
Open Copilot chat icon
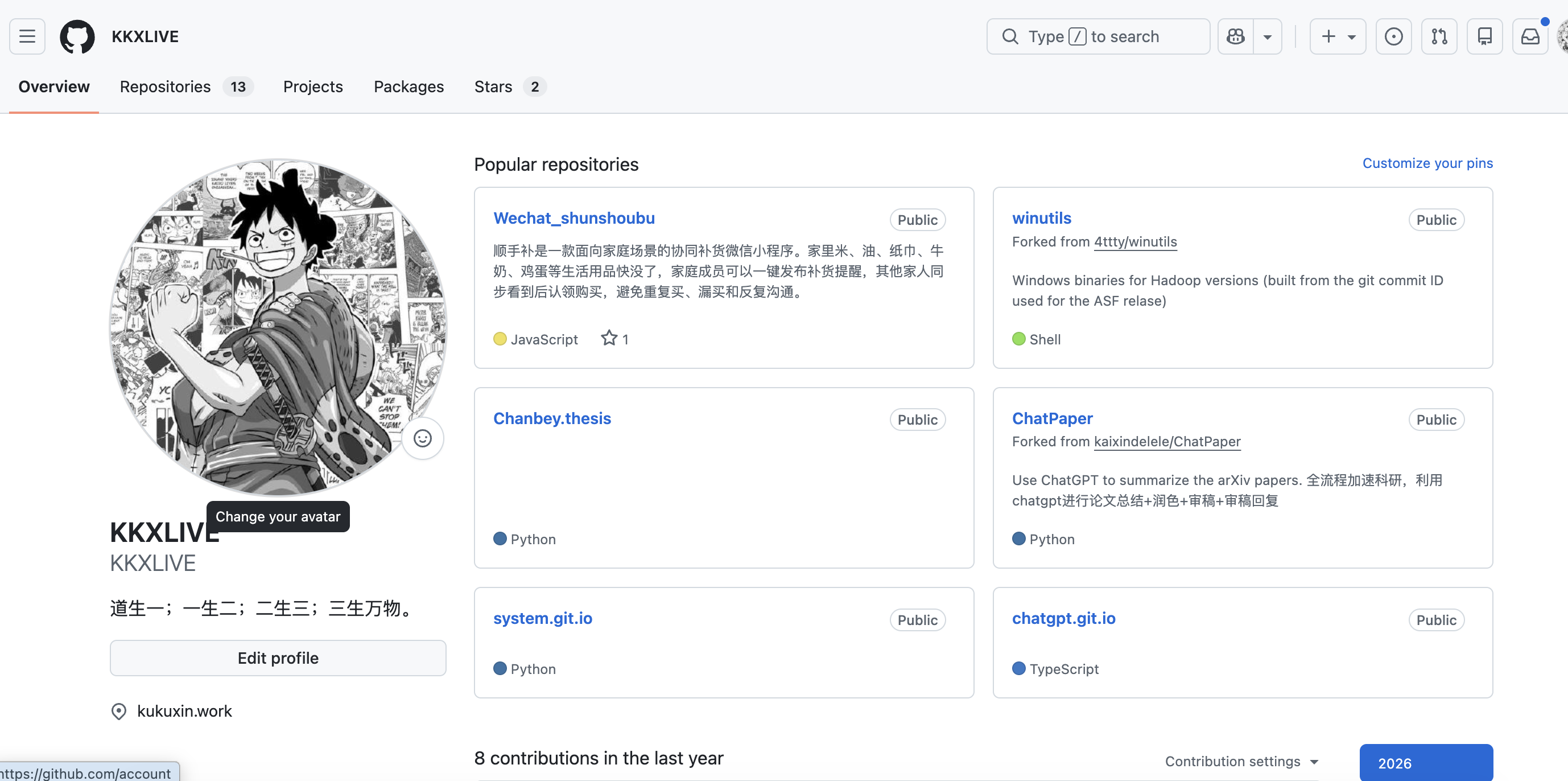pos(1236,36)
